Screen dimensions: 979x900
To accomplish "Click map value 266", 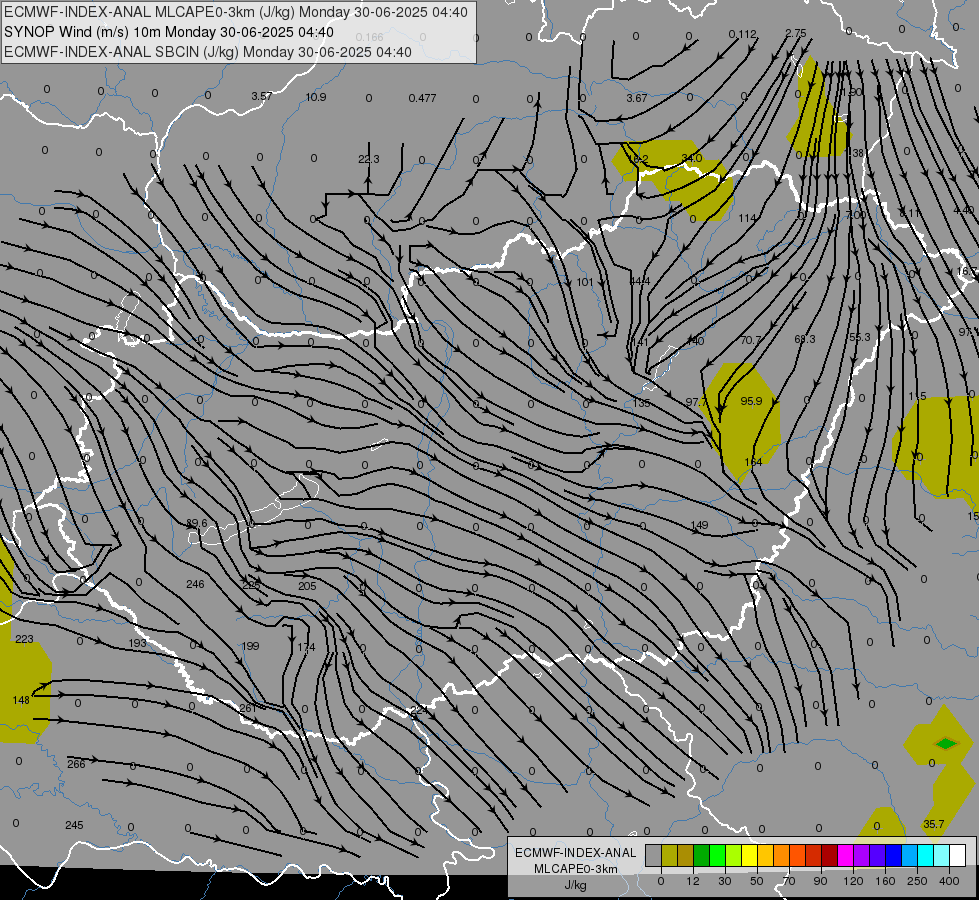I will [76, 764].
